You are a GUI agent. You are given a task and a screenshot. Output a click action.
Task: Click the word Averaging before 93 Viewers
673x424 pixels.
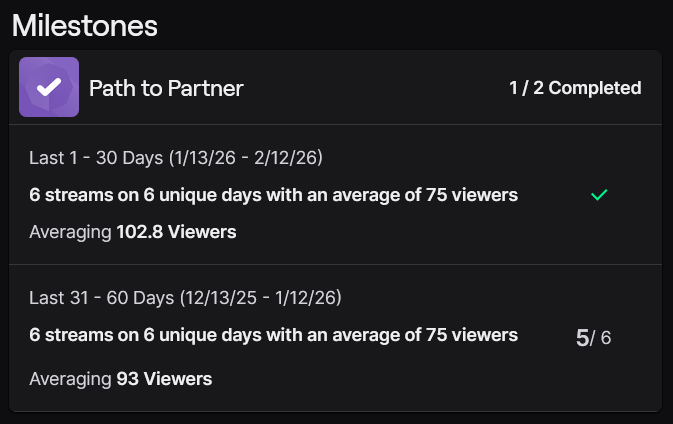[70, 379]
